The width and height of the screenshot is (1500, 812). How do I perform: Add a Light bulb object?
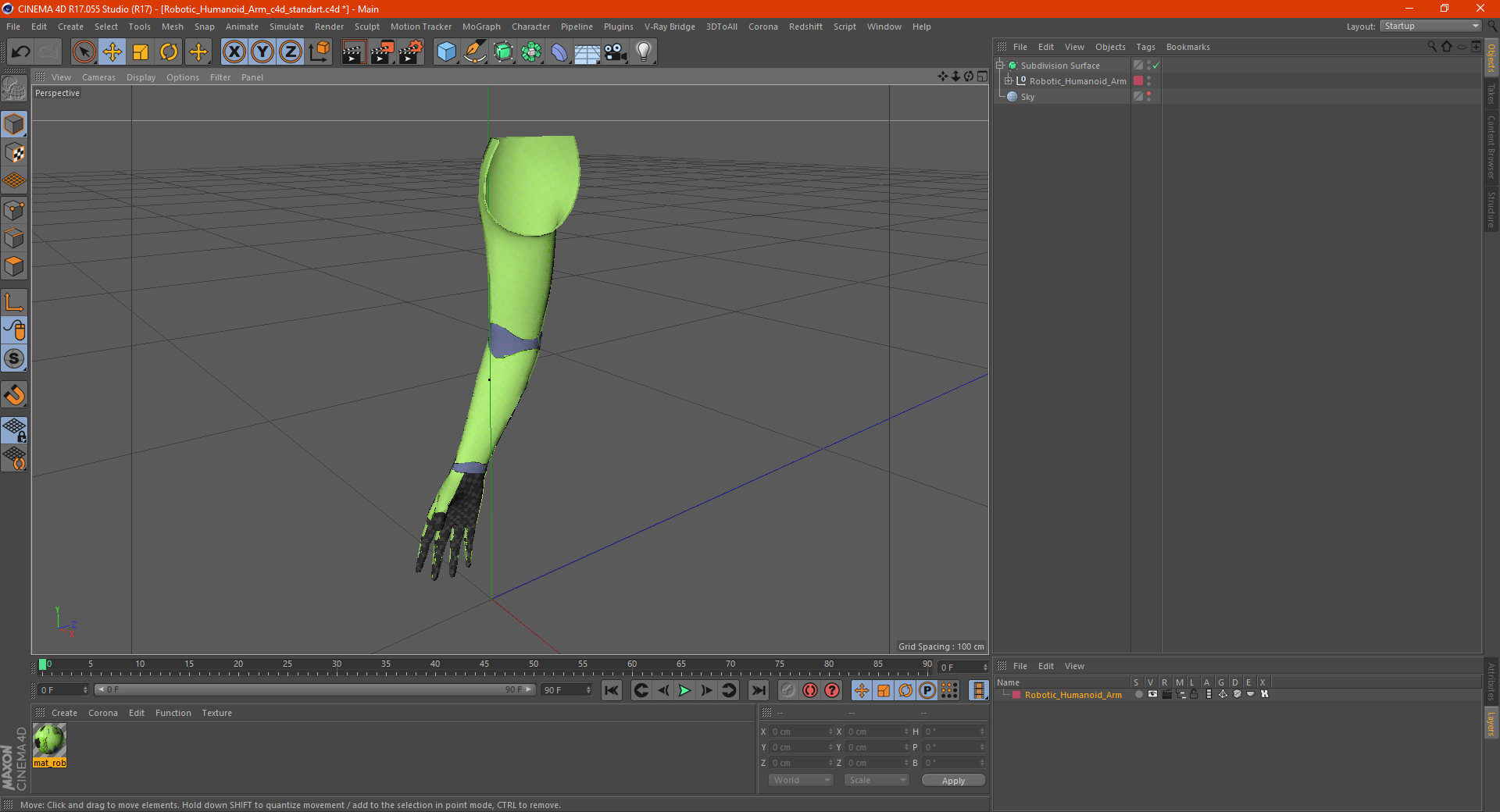644,52
